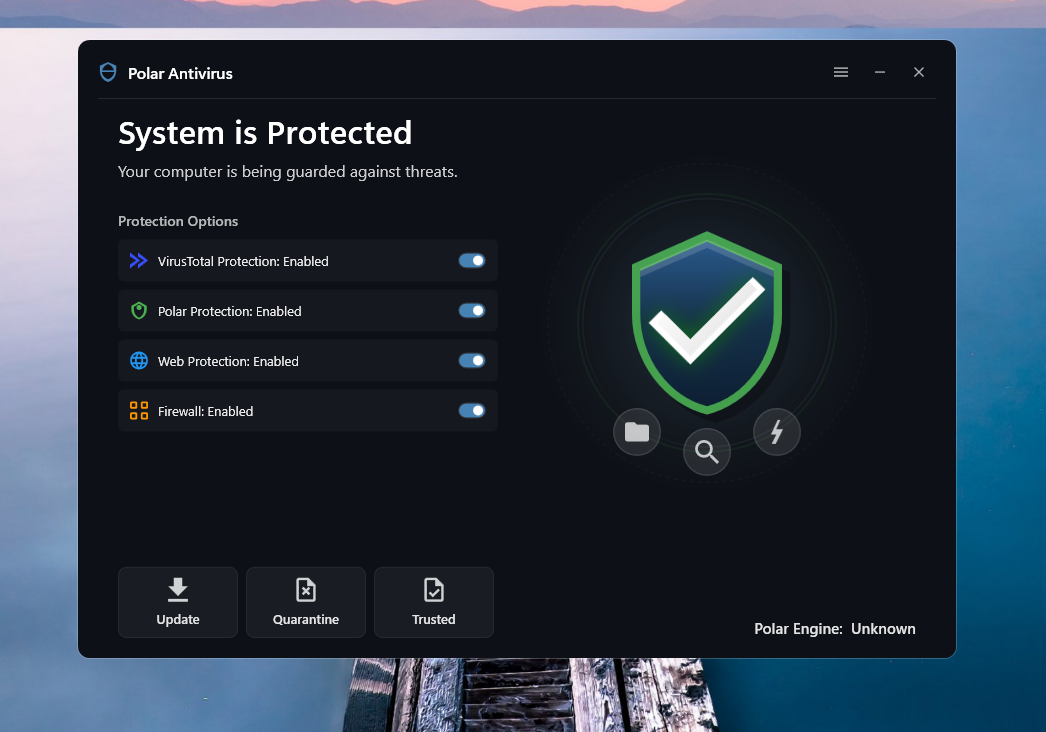Click the Polar Engine Unknown status text
1046x732 pixels.
click(x=834, y=629)
